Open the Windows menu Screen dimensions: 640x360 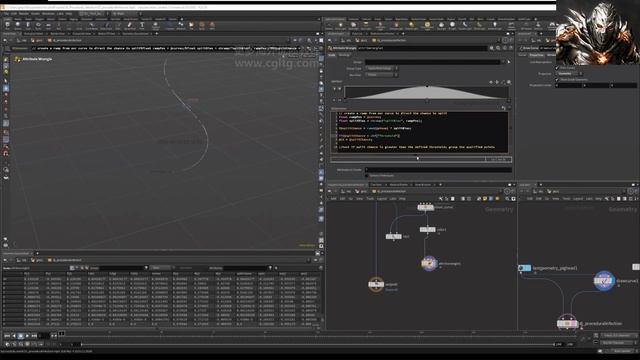coord(48,13)
